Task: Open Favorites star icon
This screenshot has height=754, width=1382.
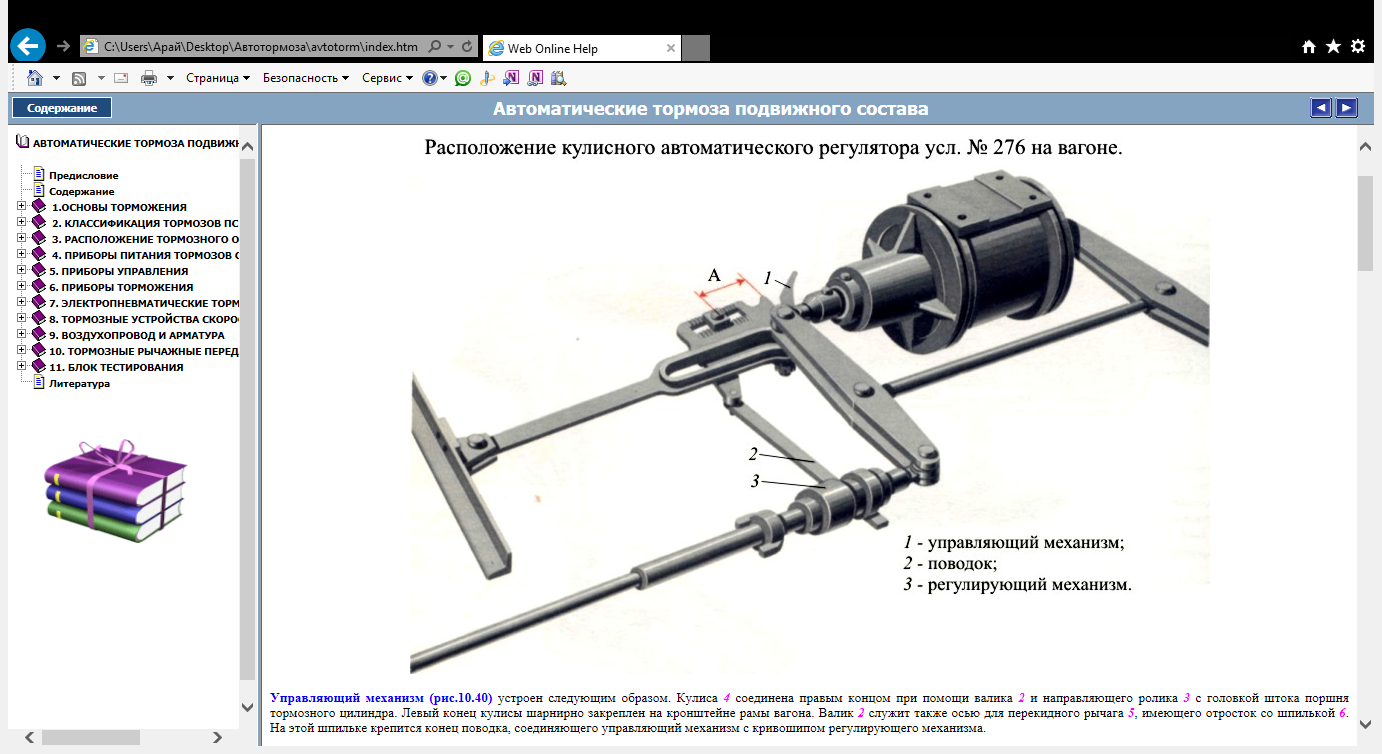Action: pyautogui.click(x=1333, y=47)
